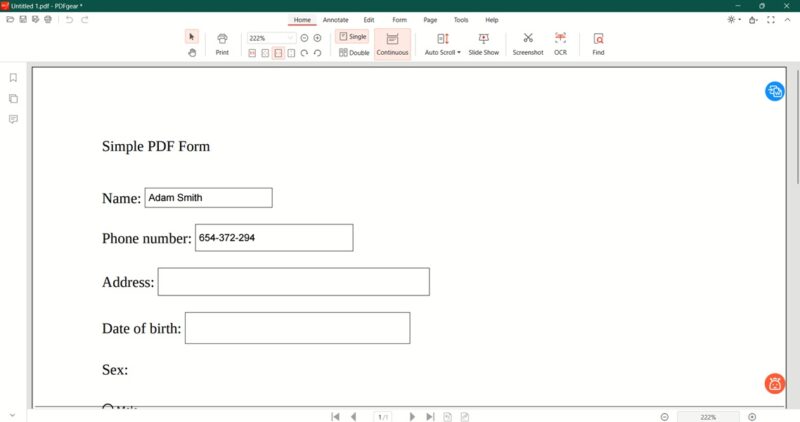Zoom in on the status bar
Screen dimensions: 800x422
tap(752, 417)
